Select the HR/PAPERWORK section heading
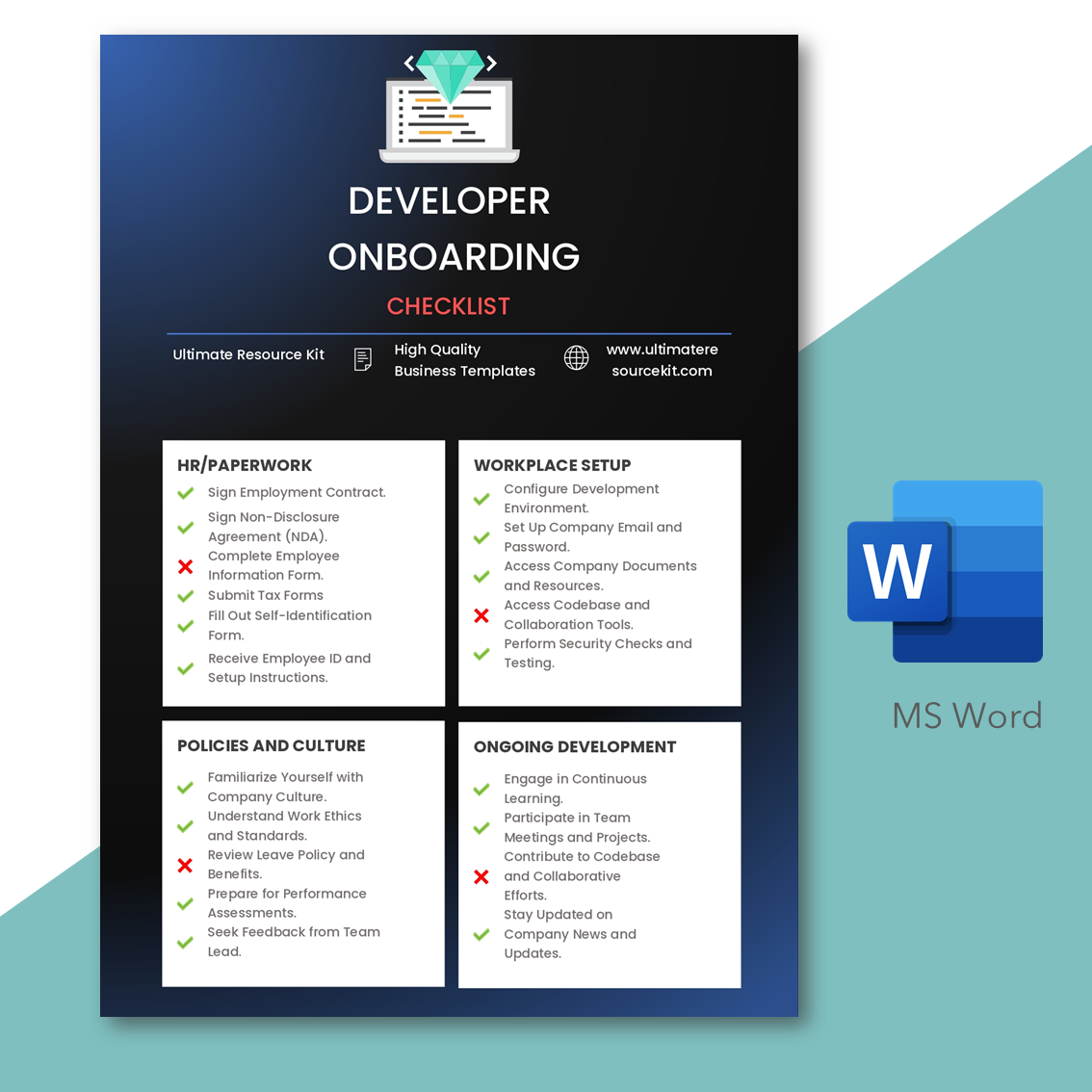This screenshot has width=1092, height=1092. [245, 465]
